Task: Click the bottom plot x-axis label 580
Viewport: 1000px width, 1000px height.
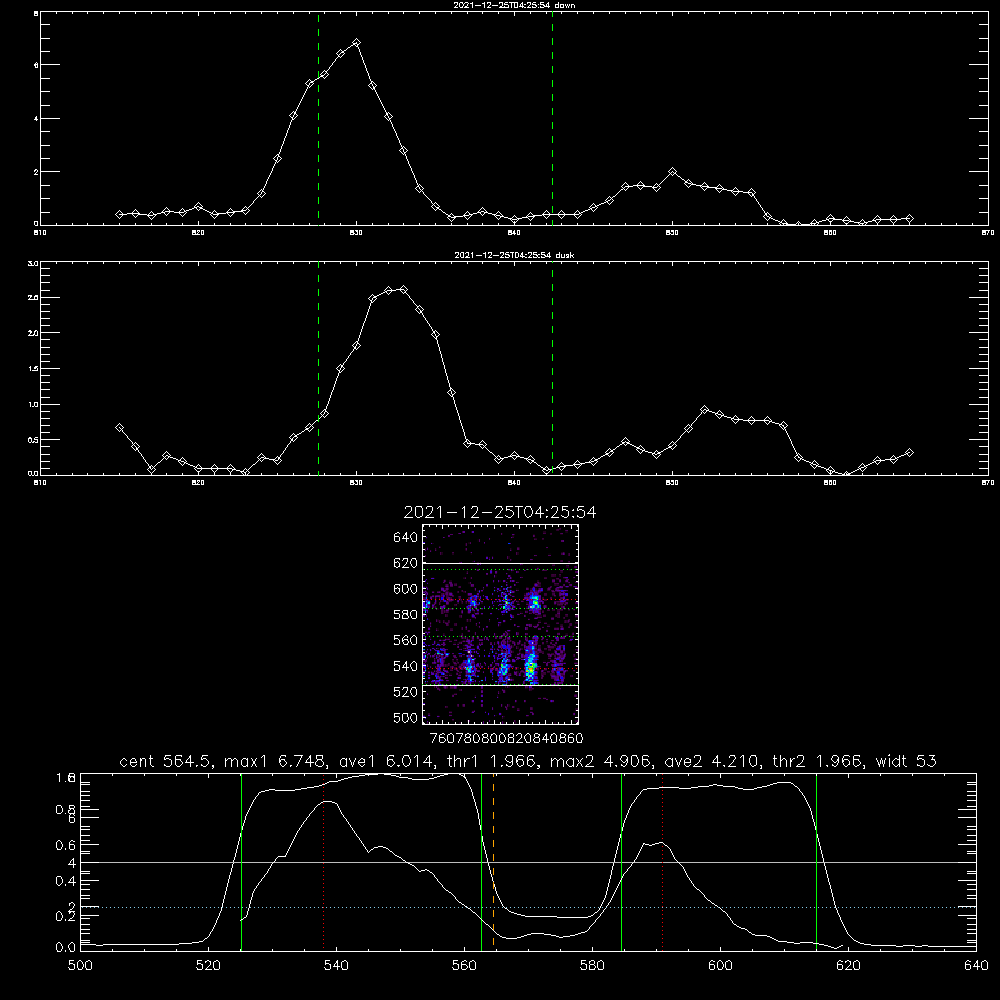Action: tap(592, 966)
